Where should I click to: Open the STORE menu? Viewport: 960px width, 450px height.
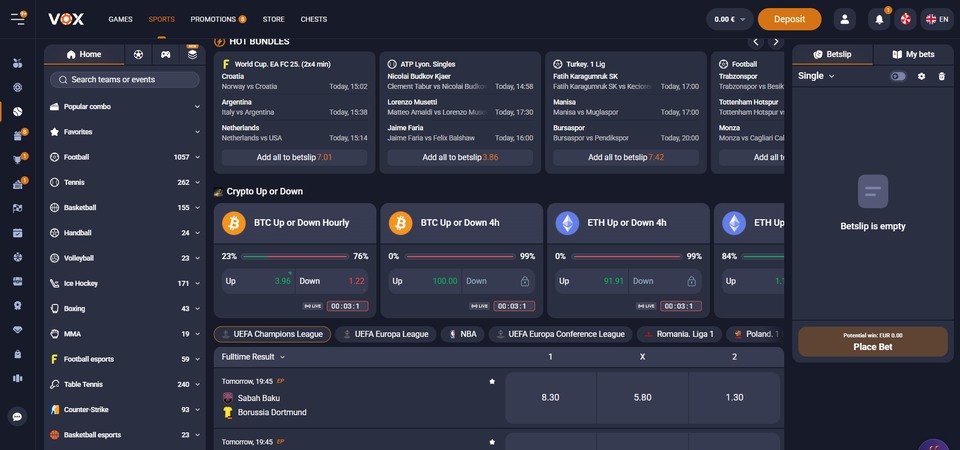click(x=274, y=19)
